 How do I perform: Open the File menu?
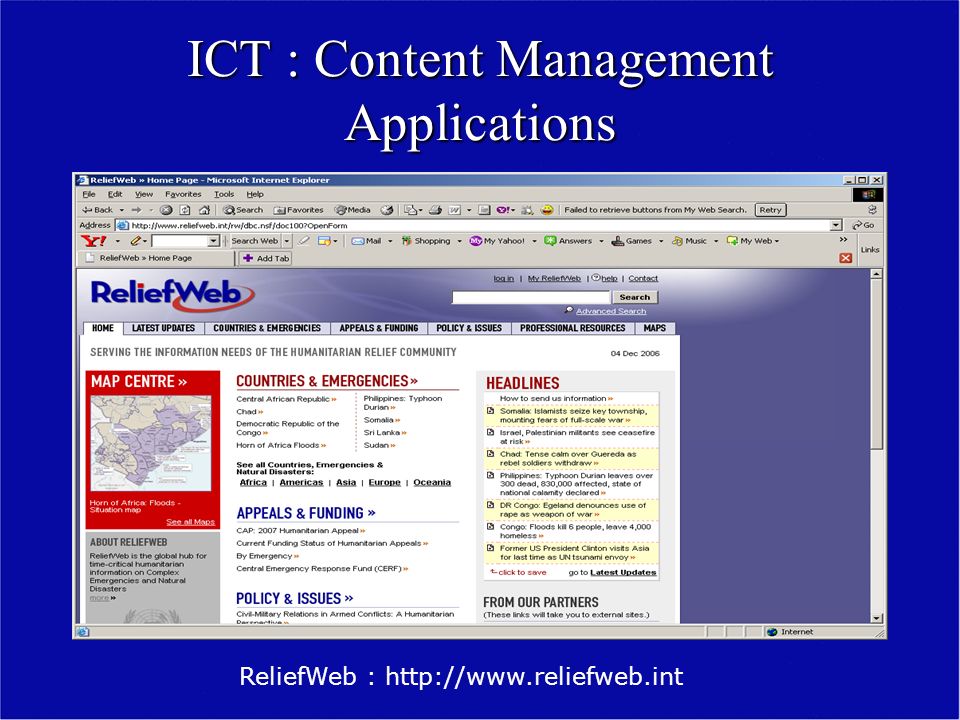[x=89, y=194]
